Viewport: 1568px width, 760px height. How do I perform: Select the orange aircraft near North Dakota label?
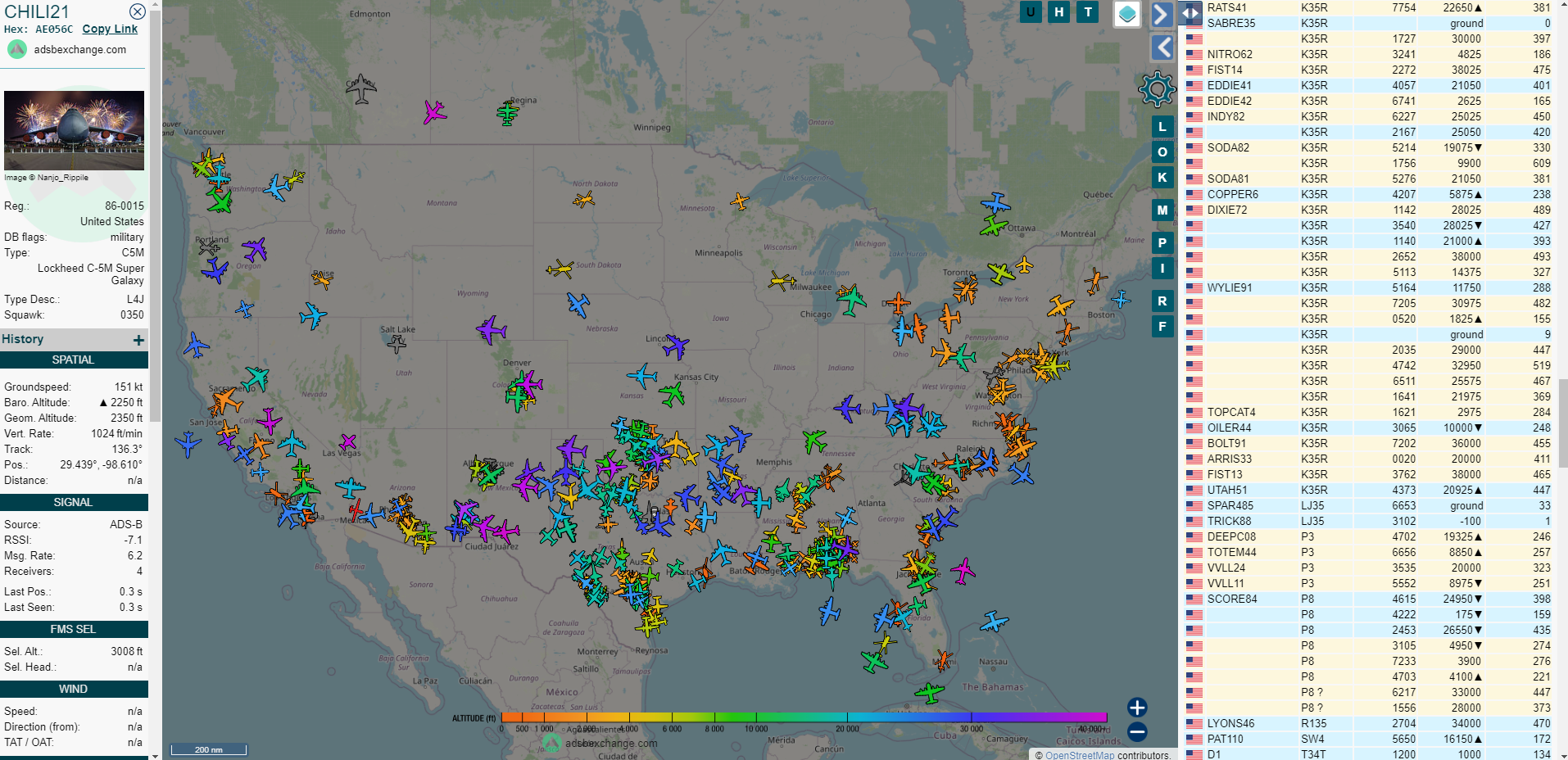point(583,199)
